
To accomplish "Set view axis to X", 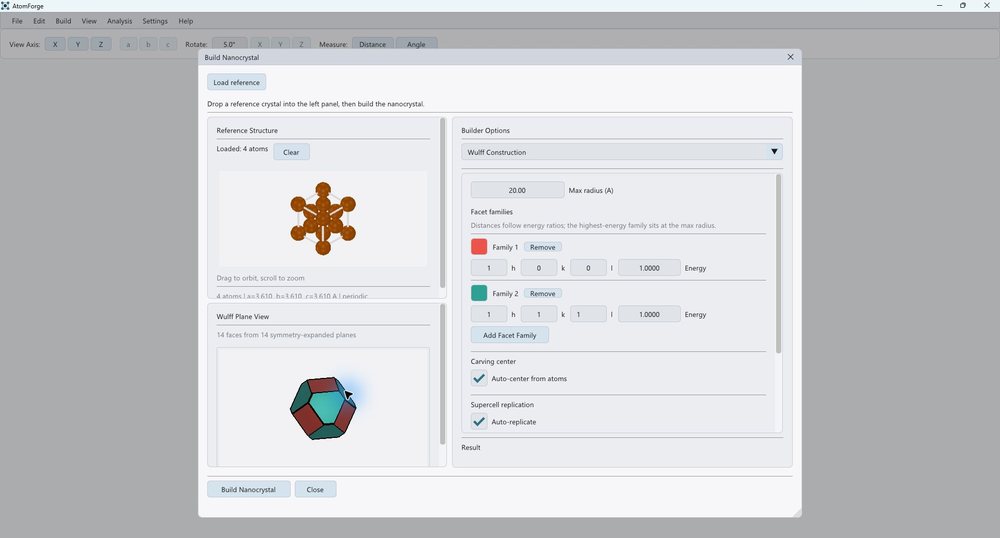I will click(x=55, y=44).
